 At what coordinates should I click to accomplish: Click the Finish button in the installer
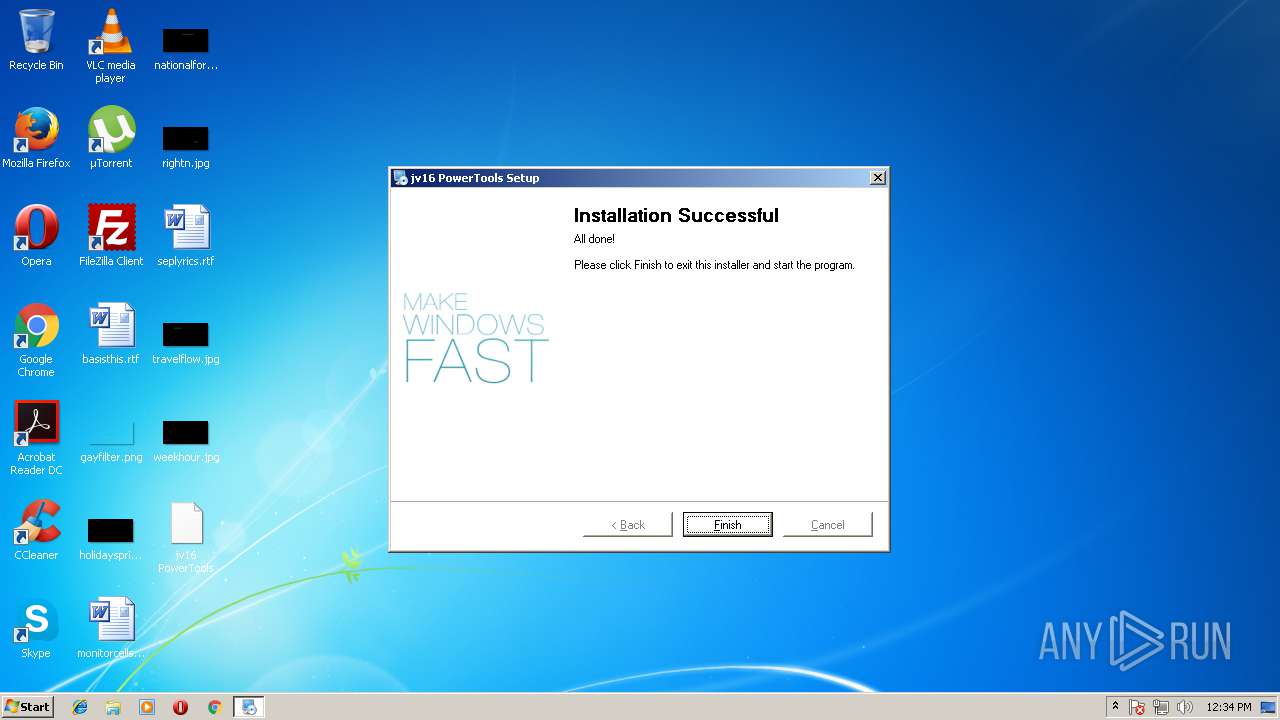click(727, 524)
